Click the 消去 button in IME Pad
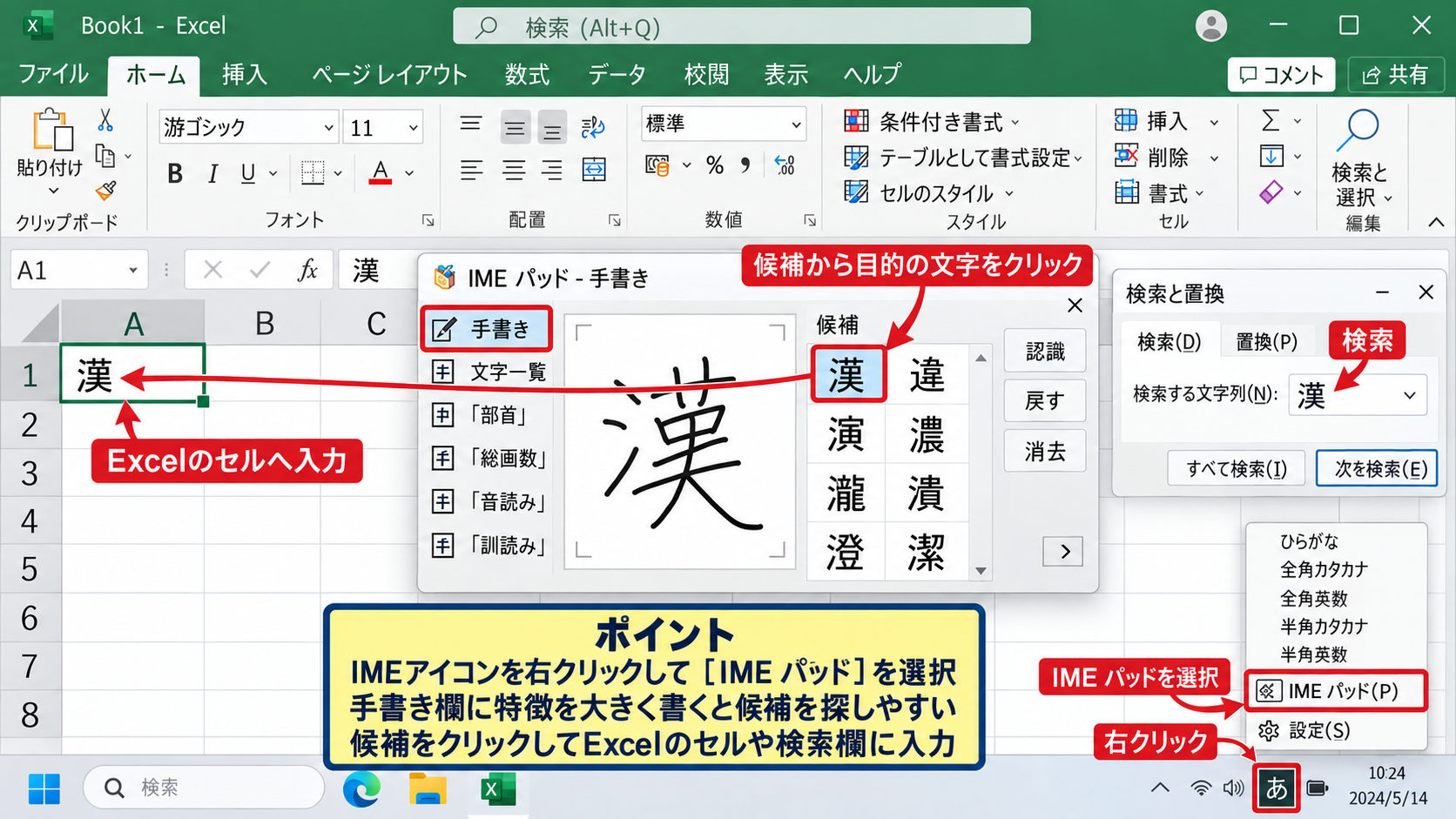This screenshot has width=1456, height=819. [1045, 452]
